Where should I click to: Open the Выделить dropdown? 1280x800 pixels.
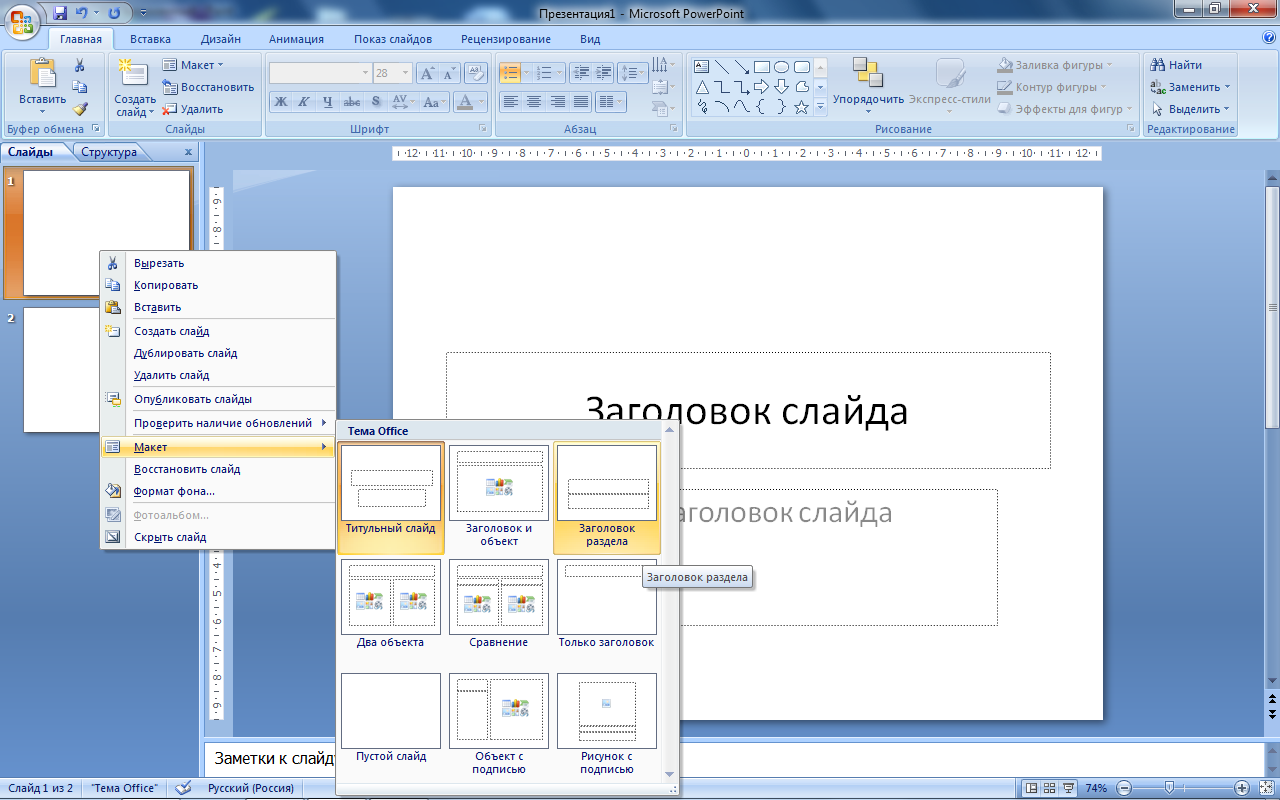(1191, 109)
